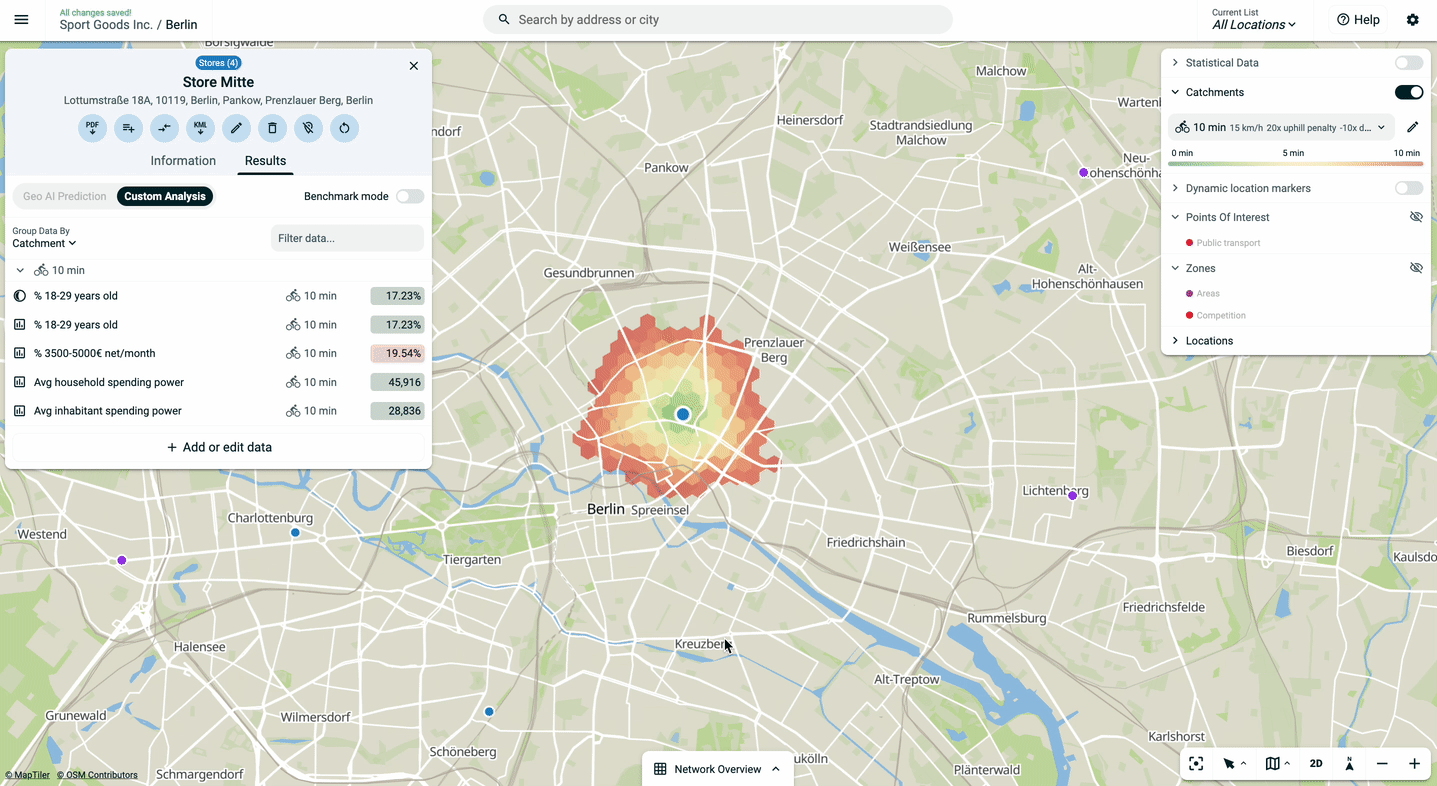Click the crossed-out location pin icon

(x=308, y=128)
